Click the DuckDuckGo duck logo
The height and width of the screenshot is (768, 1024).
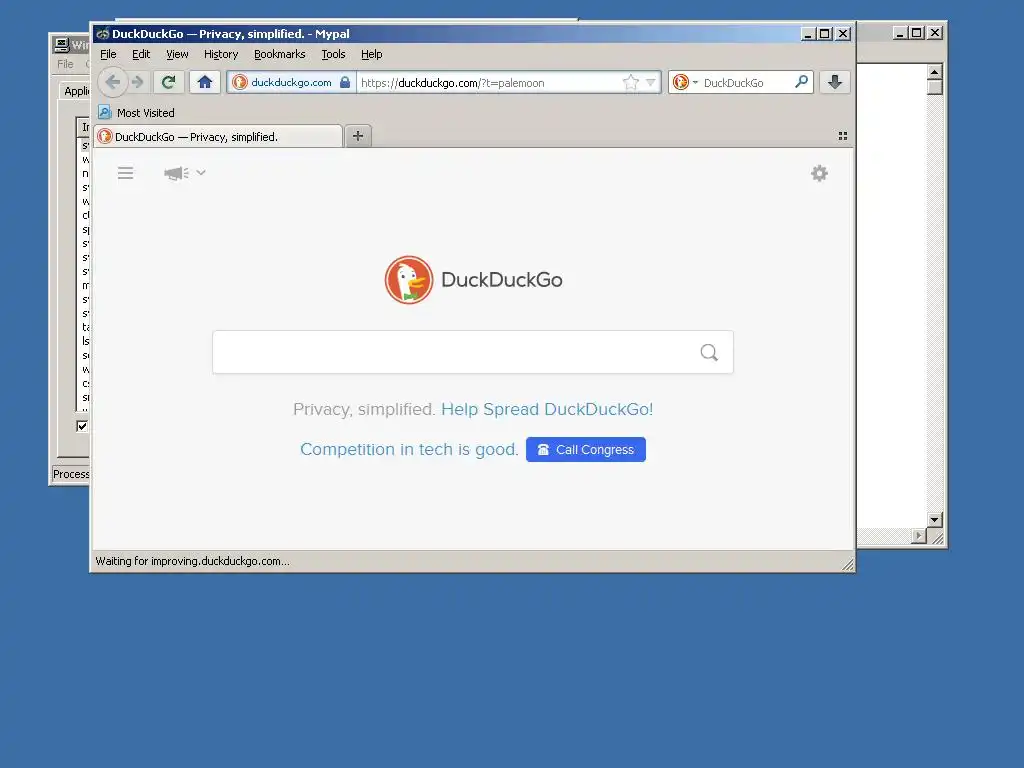tap(409, 280)
